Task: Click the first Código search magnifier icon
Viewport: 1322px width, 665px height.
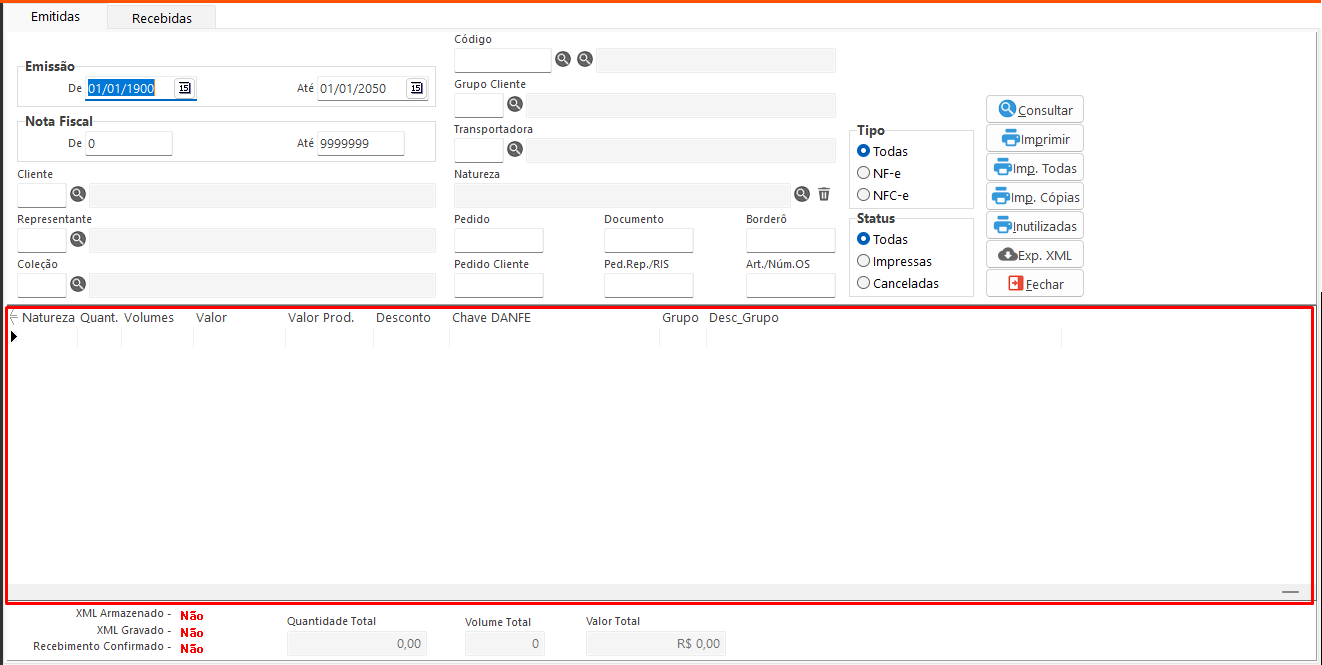Action: pos(563,59)
